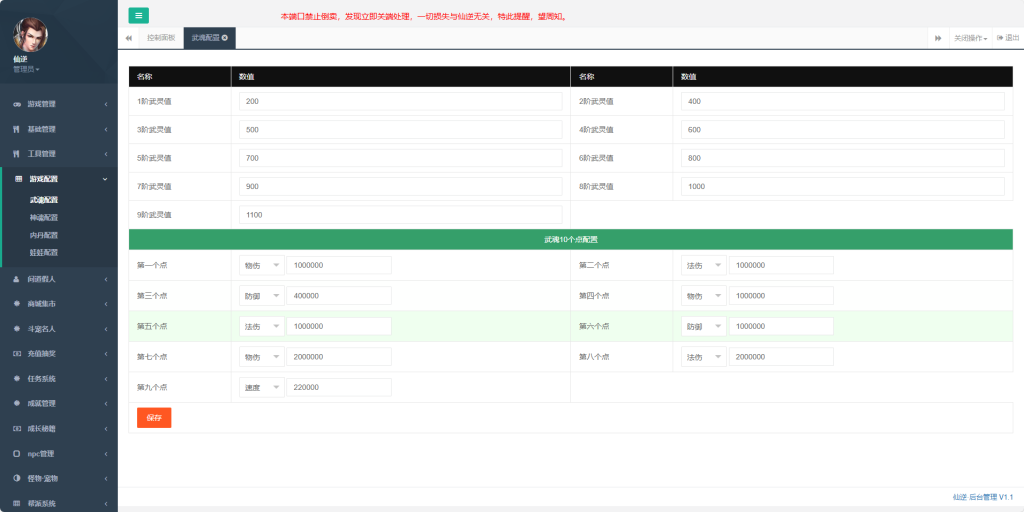
Task: Click the green 武魂10个点配置 header bar
Action: (x=571, y=240)
